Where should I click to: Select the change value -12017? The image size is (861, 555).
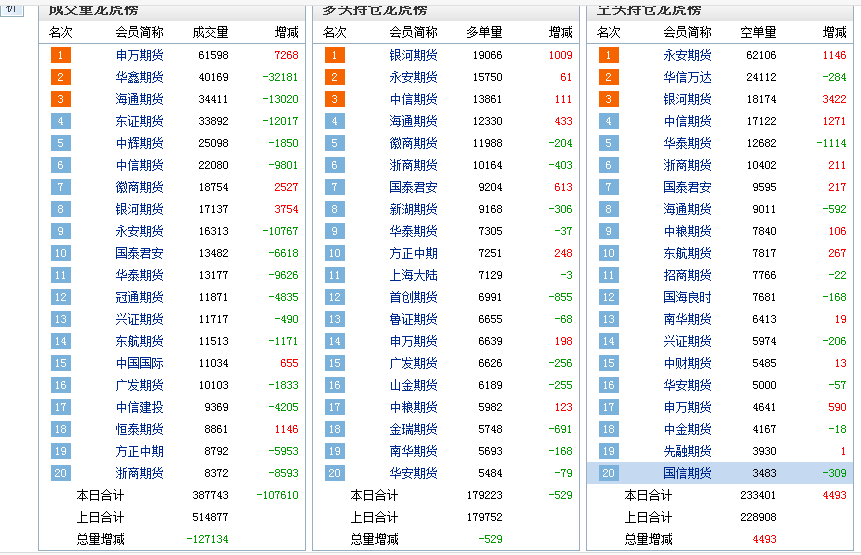pyautogui.click(x=281, y=121)
